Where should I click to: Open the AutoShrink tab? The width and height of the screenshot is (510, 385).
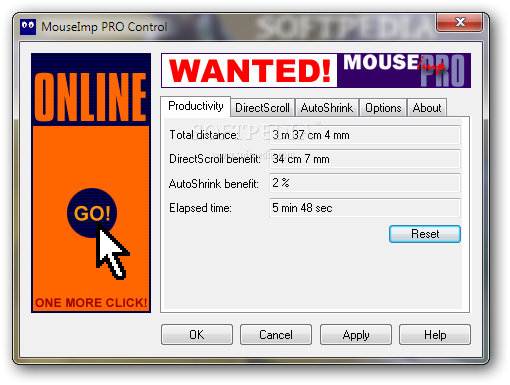click(327, 108)
